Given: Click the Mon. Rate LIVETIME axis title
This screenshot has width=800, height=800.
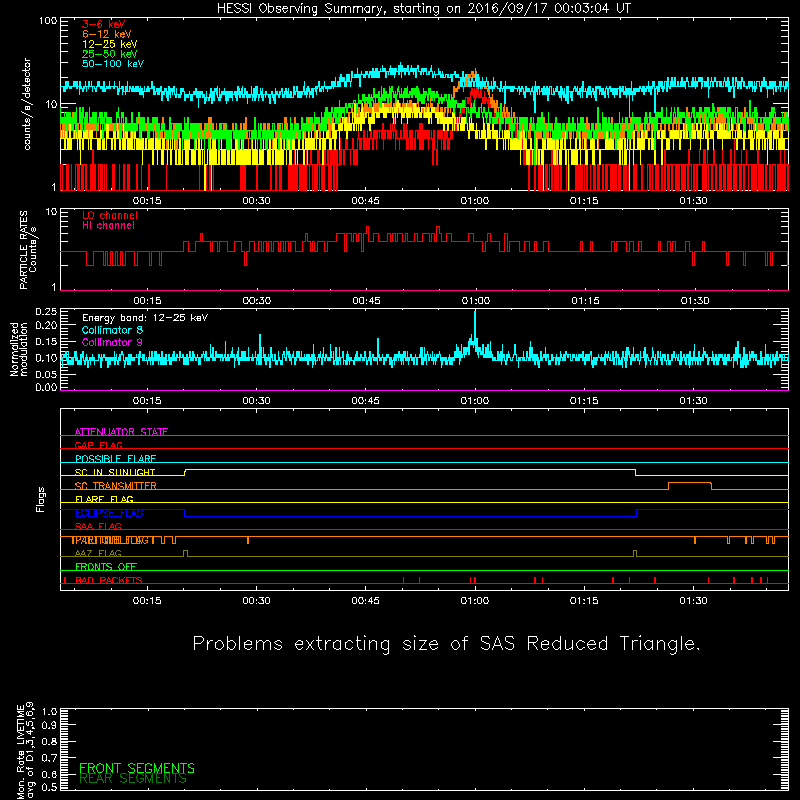Looking at the screenshot, I should click(x=25, y=751).
